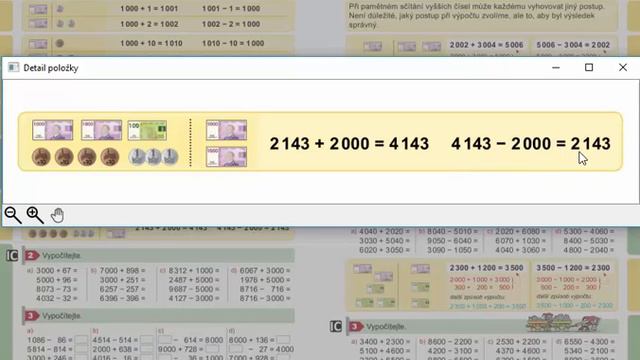Click the problem 8040 − 5010 =
640x360 pixels.
tap(452, 231)
